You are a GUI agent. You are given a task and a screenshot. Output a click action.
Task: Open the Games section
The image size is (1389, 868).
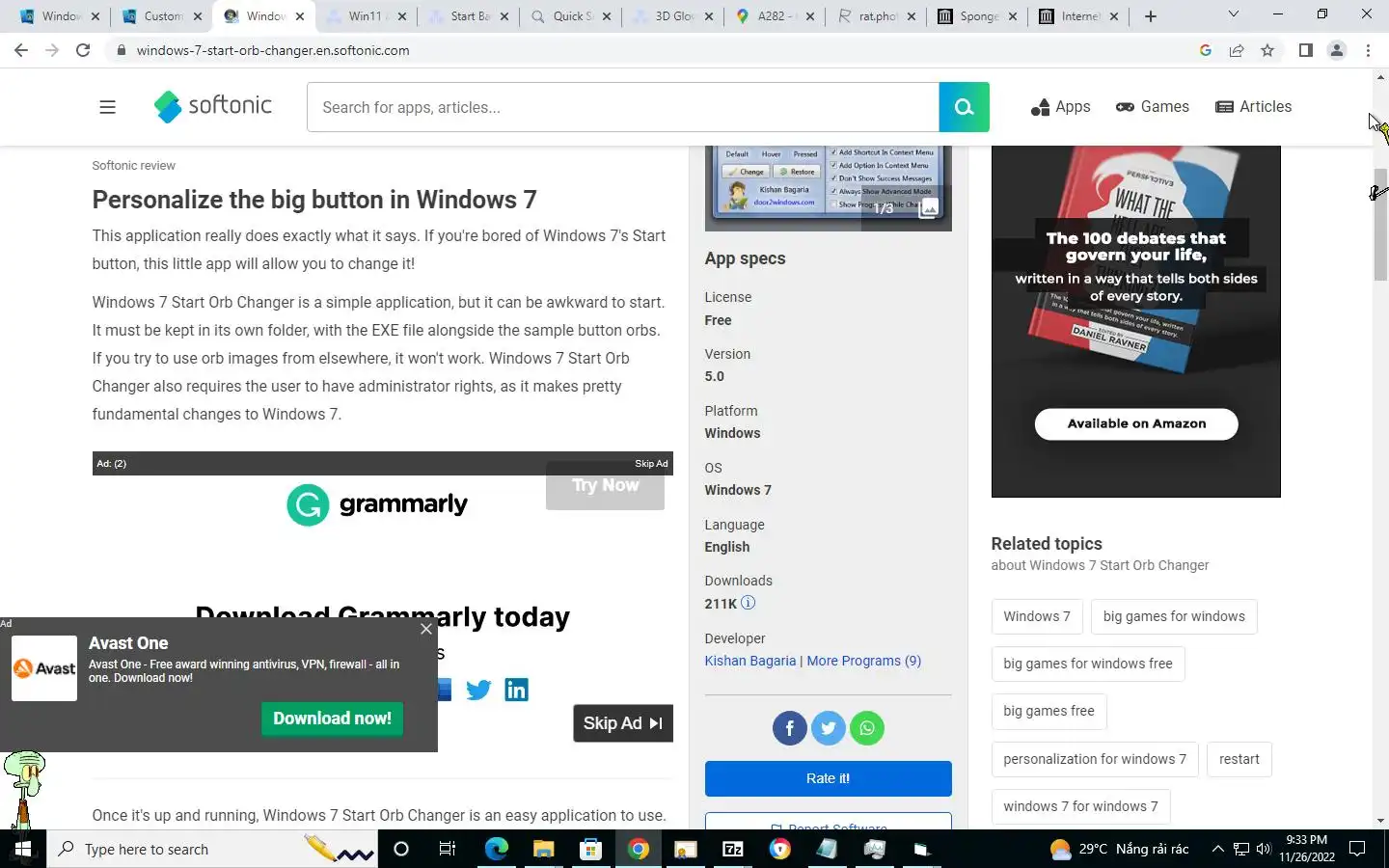click(x=1153, y=107)
